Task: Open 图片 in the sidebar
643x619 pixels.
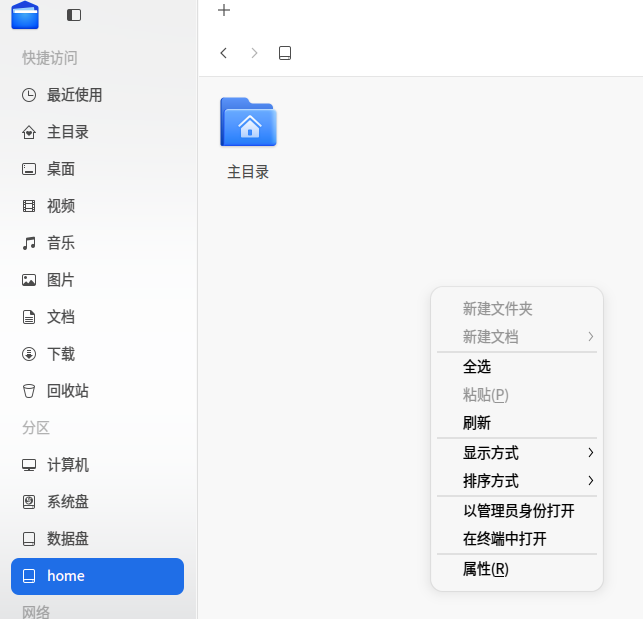Action: (x=98, y=280)
